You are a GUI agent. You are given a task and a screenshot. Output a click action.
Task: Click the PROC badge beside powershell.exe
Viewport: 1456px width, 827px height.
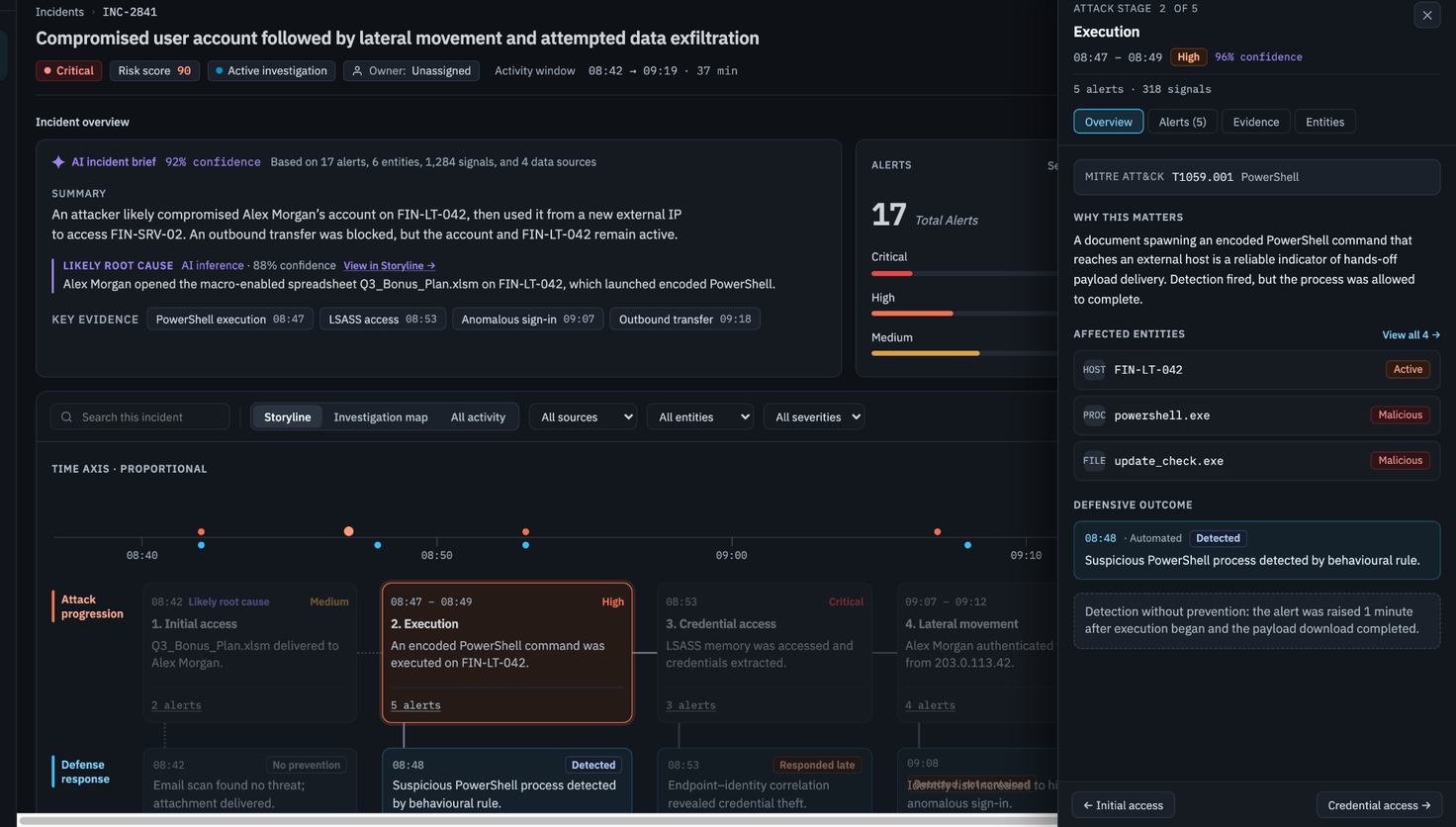pos(1094,415)
